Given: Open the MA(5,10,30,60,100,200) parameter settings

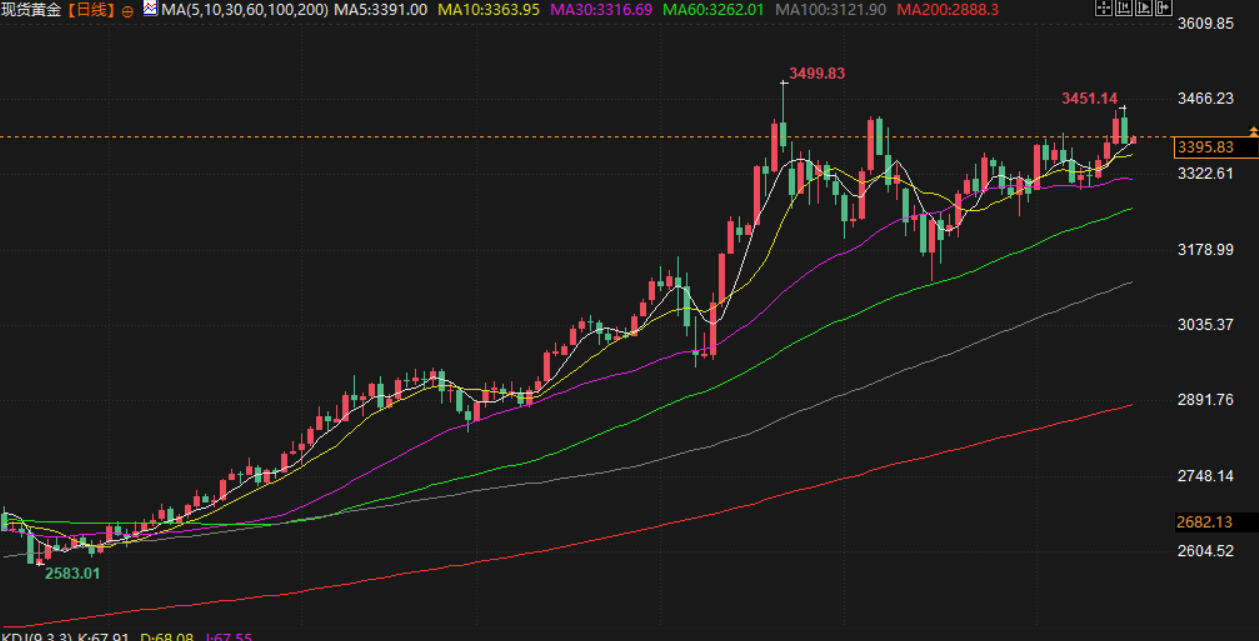Looking at the screenshot, I should (x=244, y=10).
